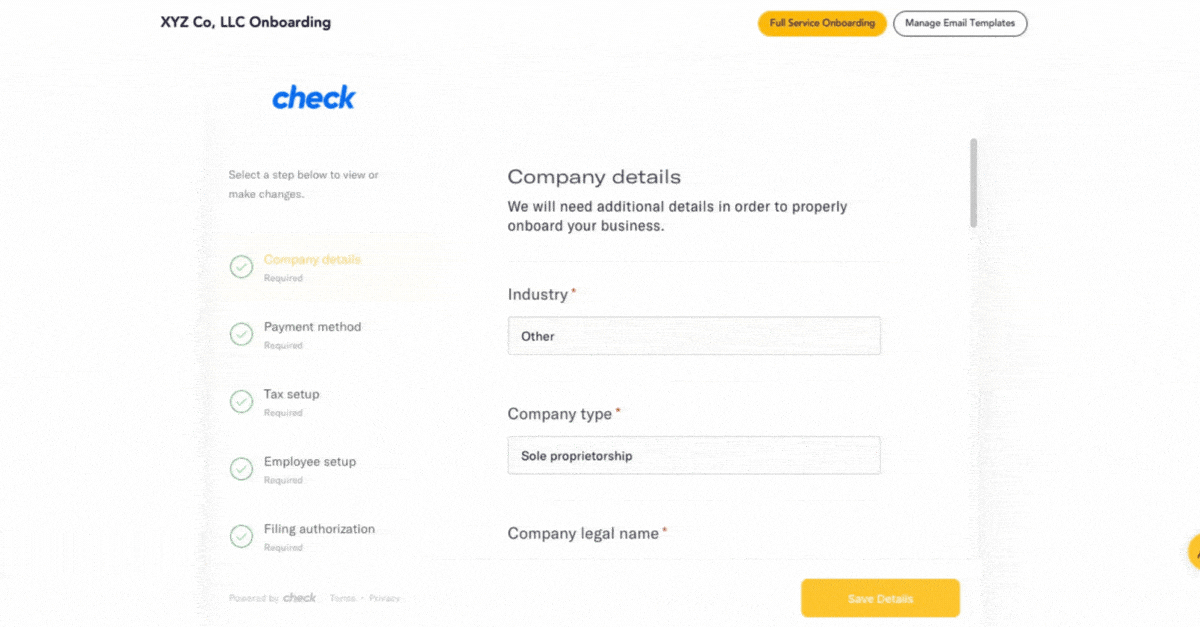Click the form's vertical scrollbar thumb
This screenshot has width=1200, height=627.
click(x=974, y=182)
